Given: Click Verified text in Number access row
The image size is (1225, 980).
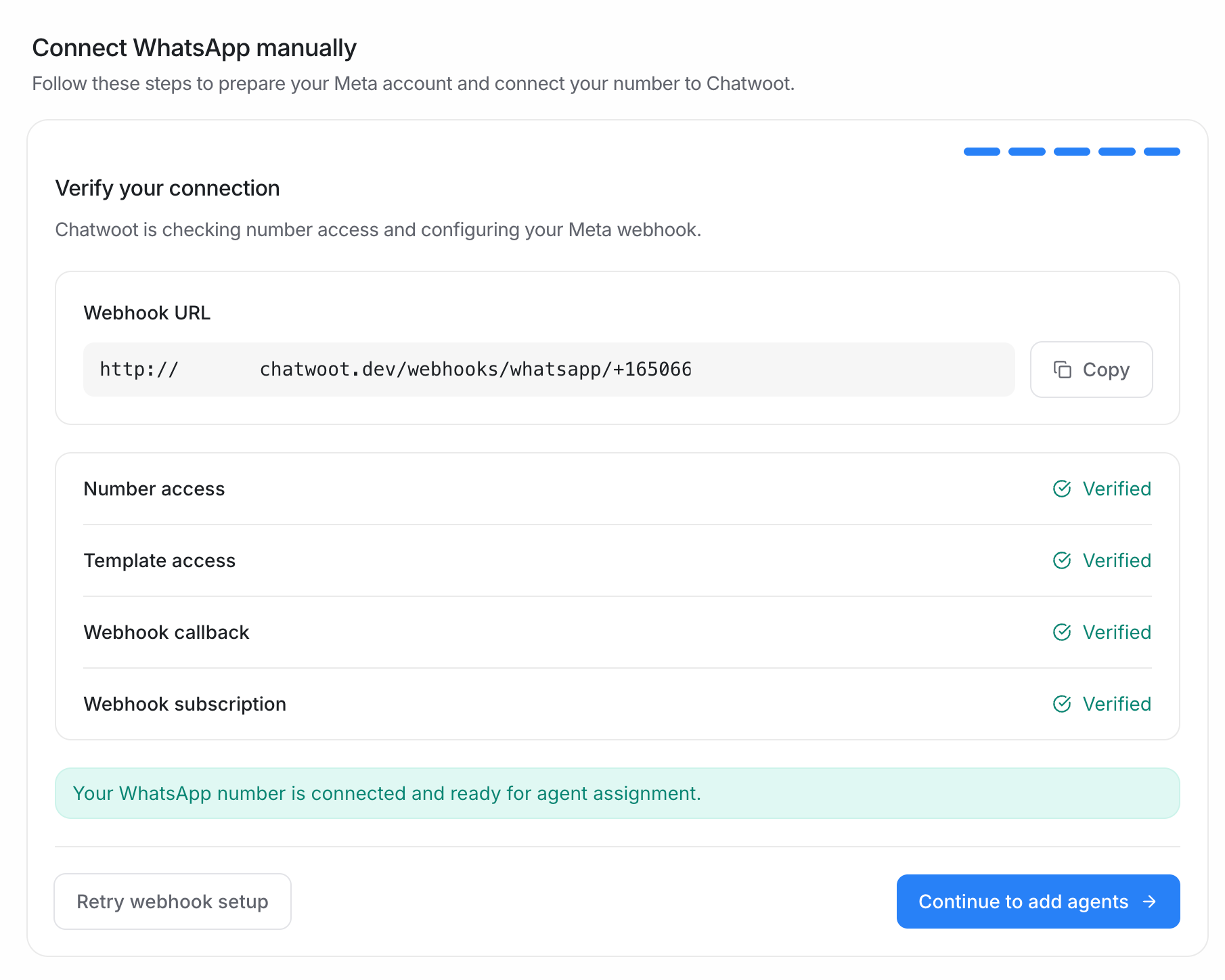Looking at the screenshot, I should 1117,489.
